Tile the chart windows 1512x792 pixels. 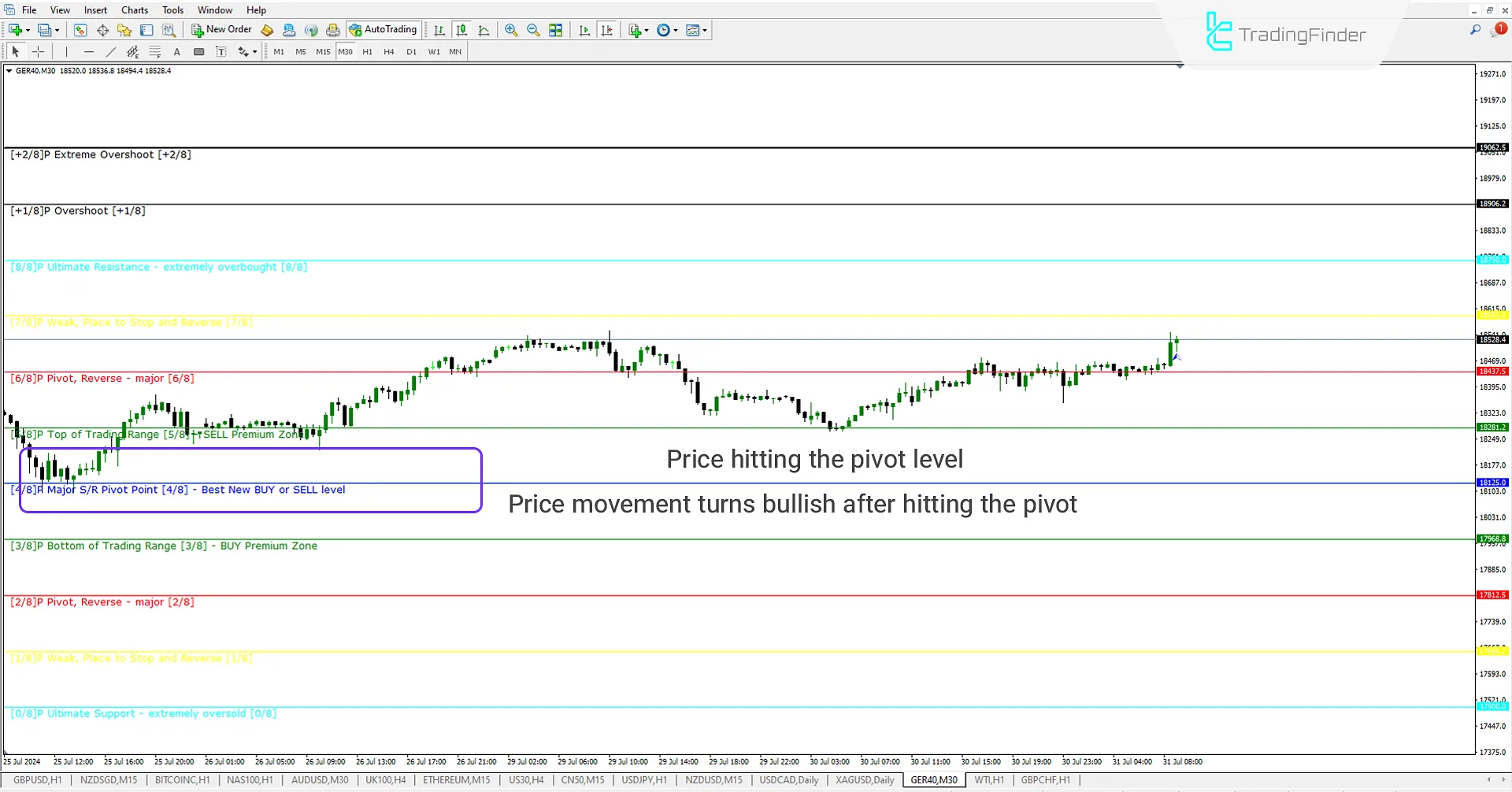click(x=555, y=30)
